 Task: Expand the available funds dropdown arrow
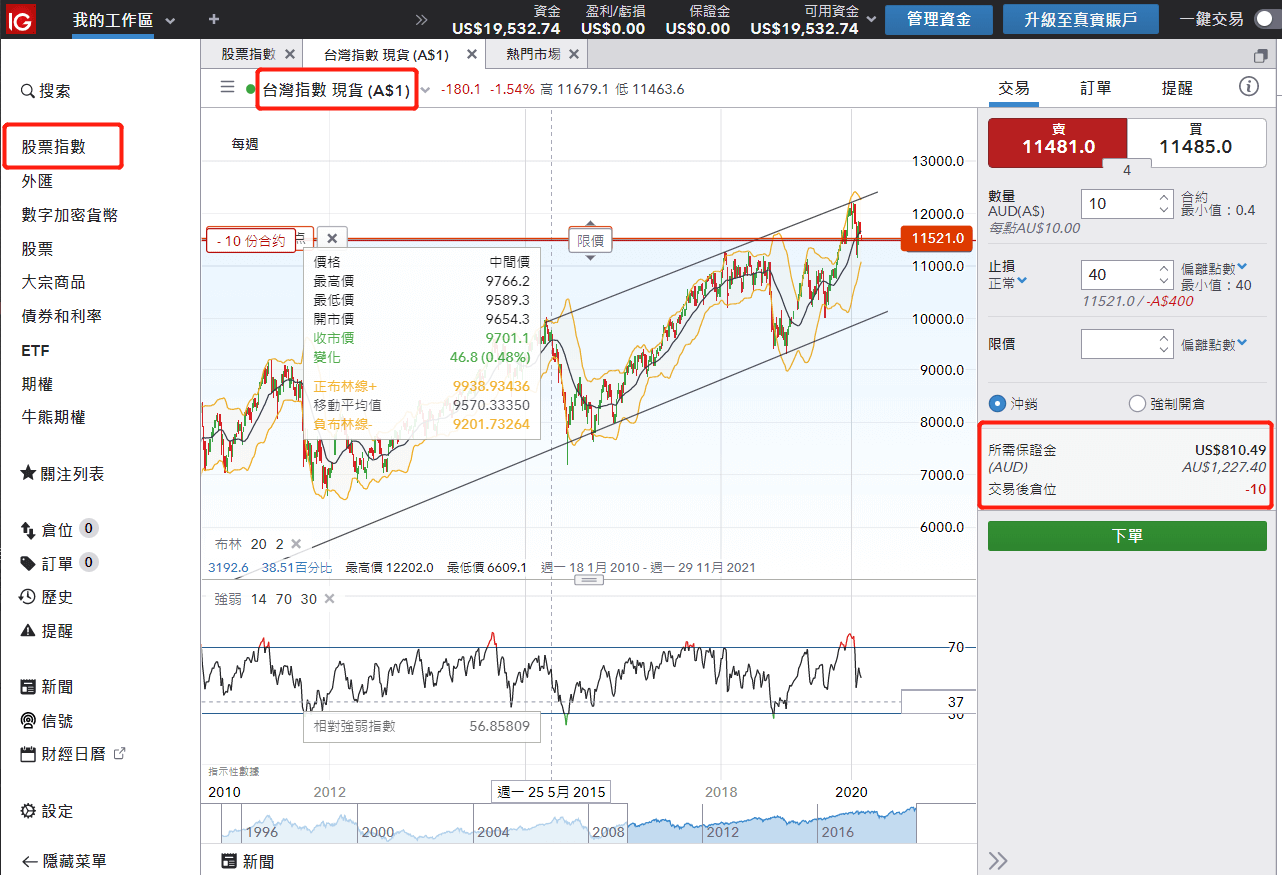(x=872, y=20)
